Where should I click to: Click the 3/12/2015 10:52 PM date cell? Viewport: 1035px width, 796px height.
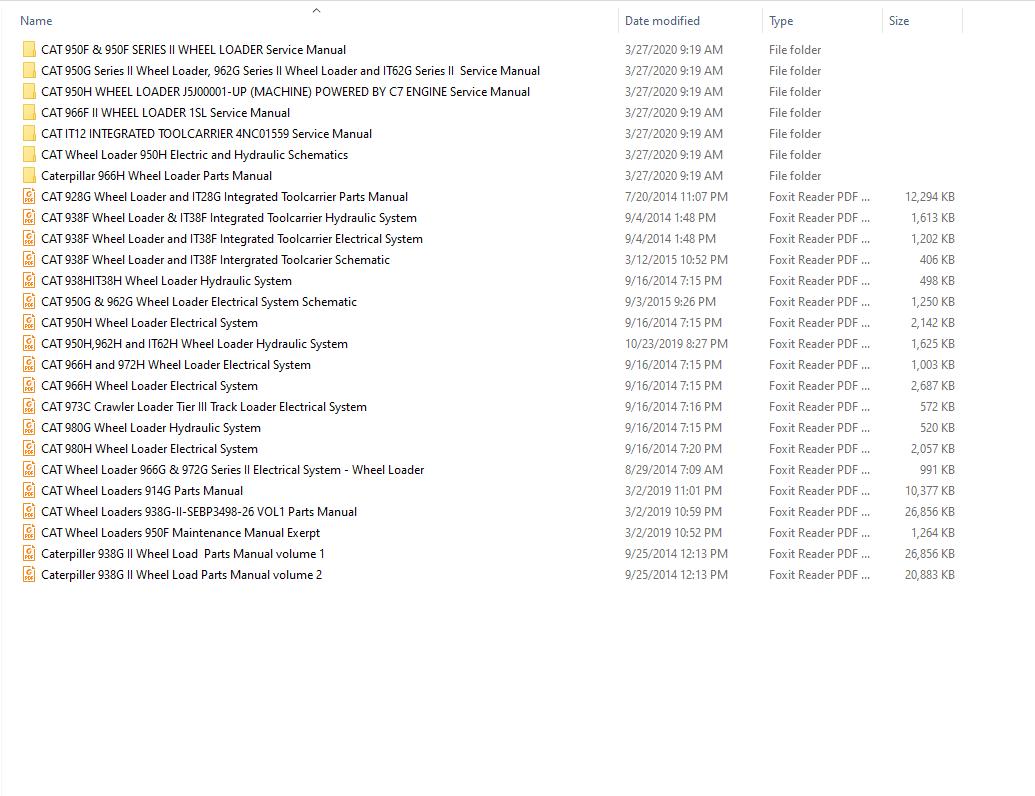tap(676, 260)
